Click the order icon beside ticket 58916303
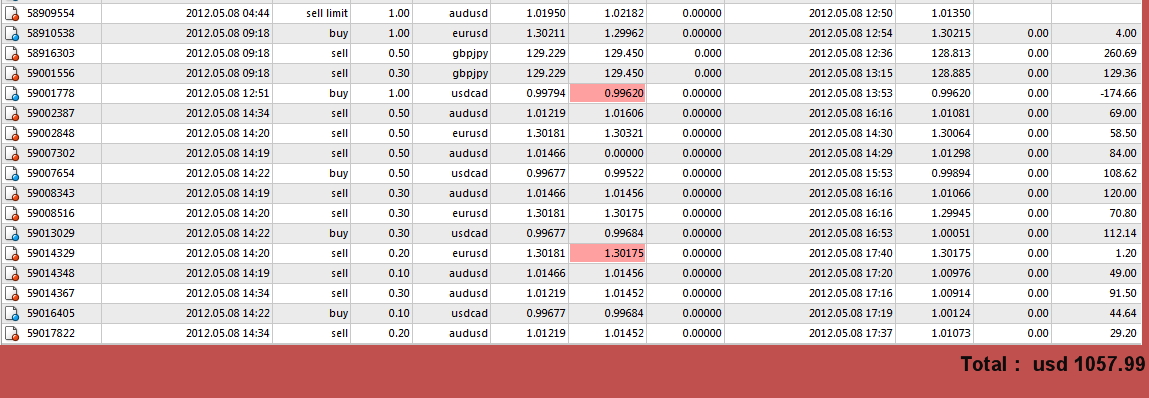This screenshot has height=398, width=1149. coord(12,54)
